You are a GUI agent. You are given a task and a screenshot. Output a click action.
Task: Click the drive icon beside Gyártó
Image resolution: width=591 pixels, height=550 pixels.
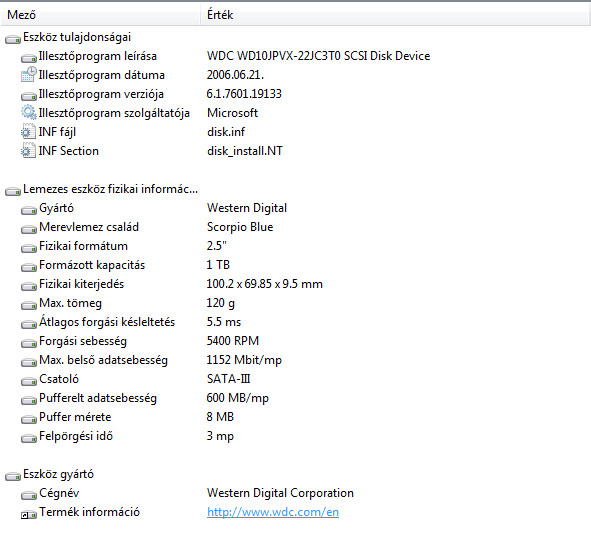click(29, 210)
